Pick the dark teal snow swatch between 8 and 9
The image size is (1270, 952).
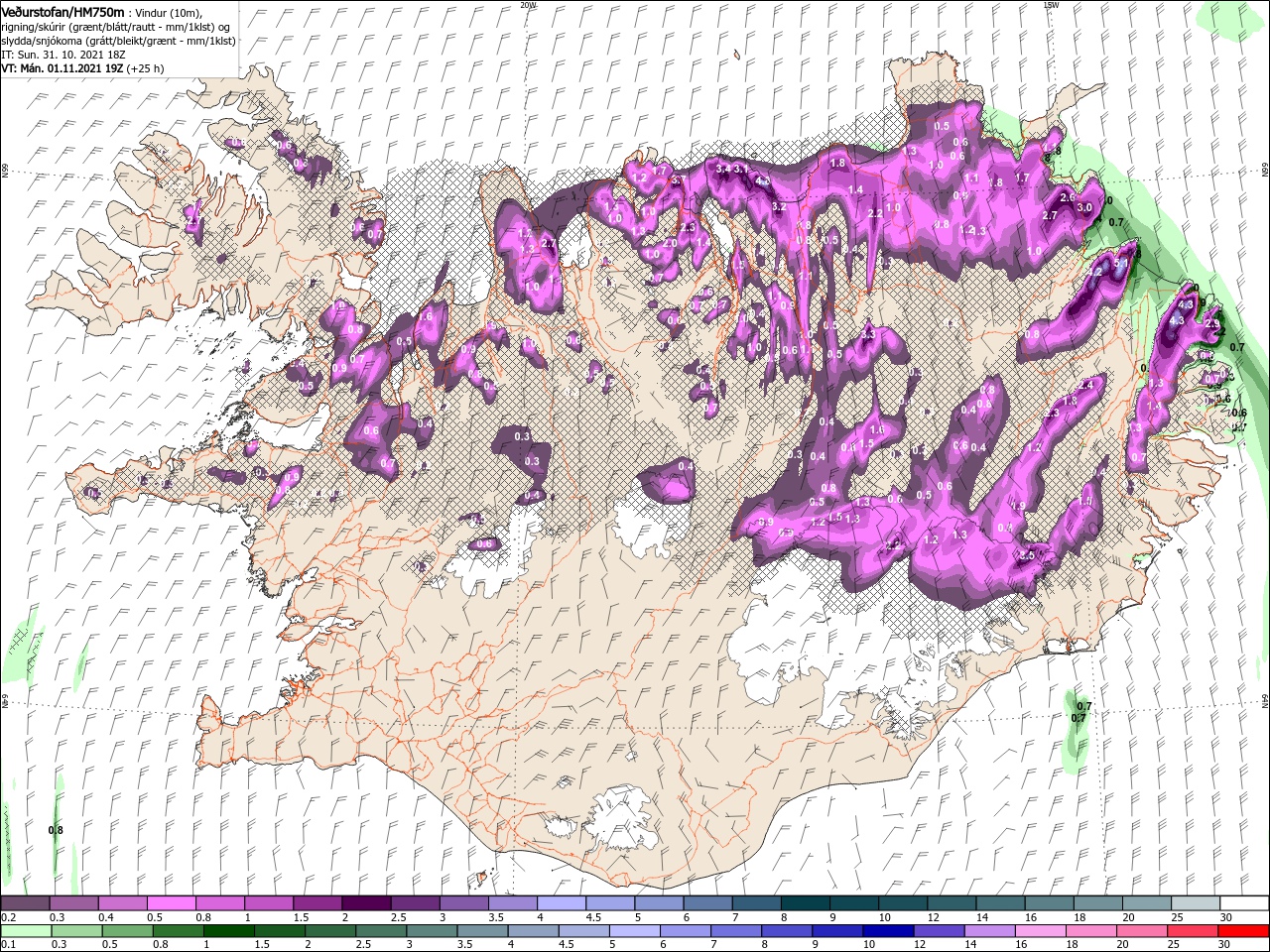tap(805, 903)
